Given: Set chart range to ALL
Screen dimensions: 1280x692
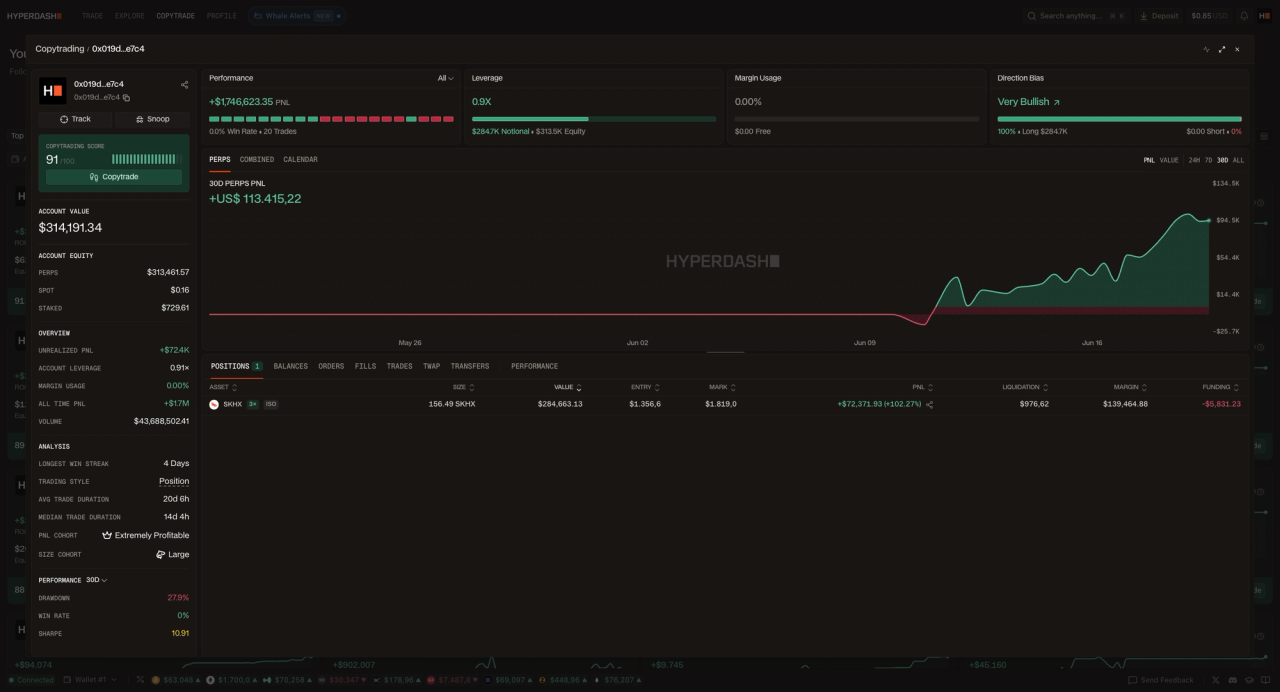Looking at the screenshot, I should [1238, 160].
